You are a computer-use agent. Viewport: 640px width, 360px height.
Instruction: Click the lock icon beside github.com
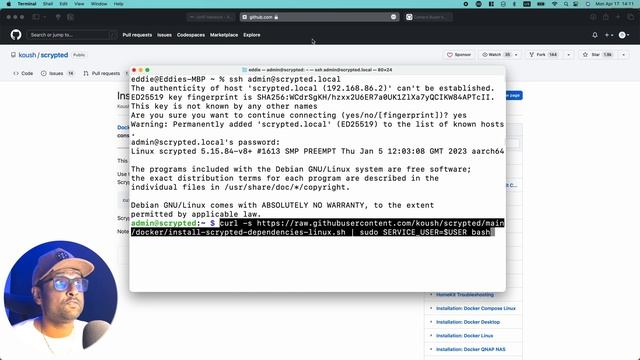(x=276, y=17)
